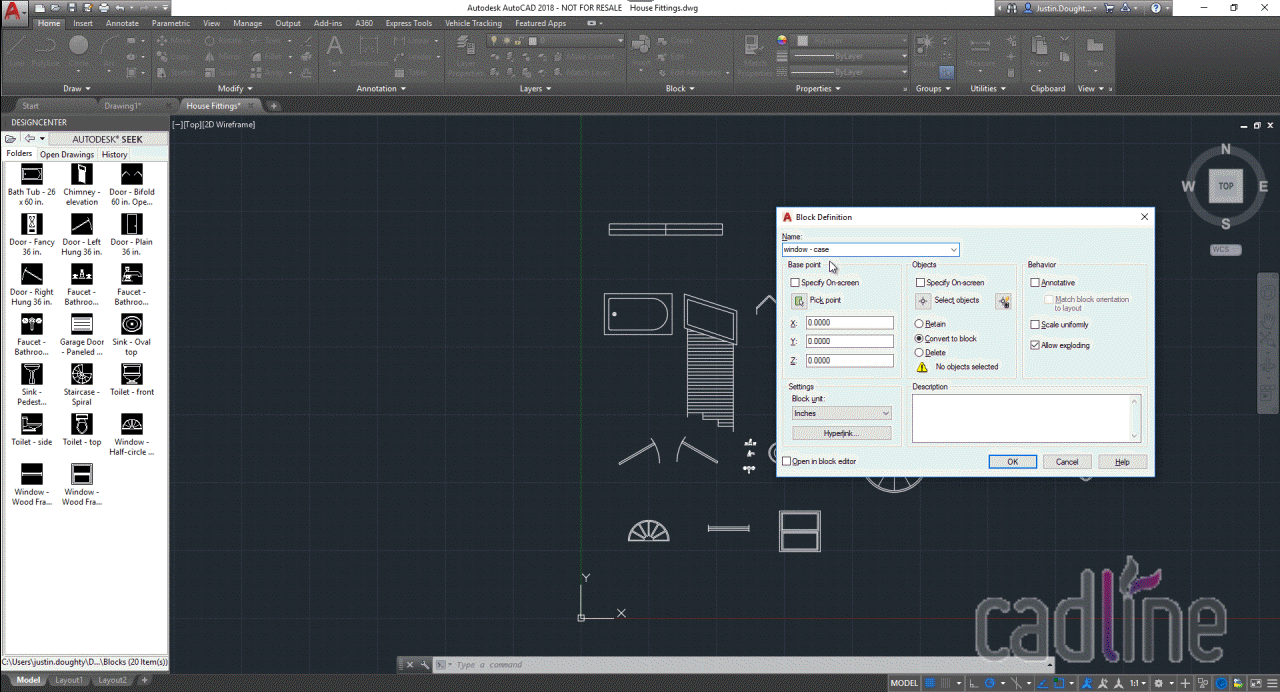Click the Select objects icon button
Image resolution: width=1280 pixels, height=692 pixels.
click(924, 300)
